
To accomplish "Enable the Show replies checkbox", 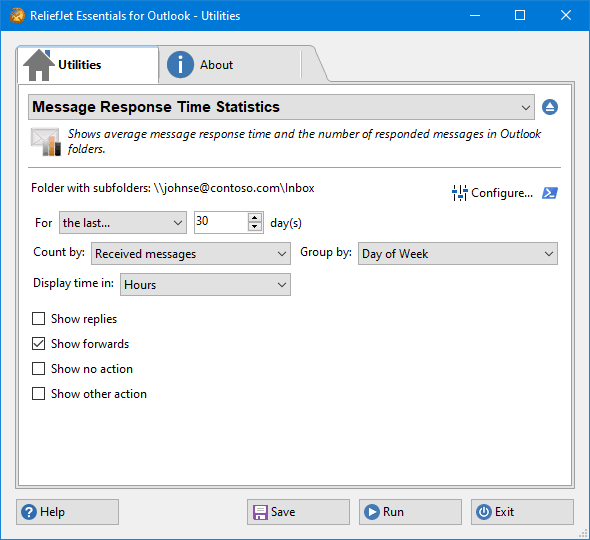I will click(x=38, y=319).
